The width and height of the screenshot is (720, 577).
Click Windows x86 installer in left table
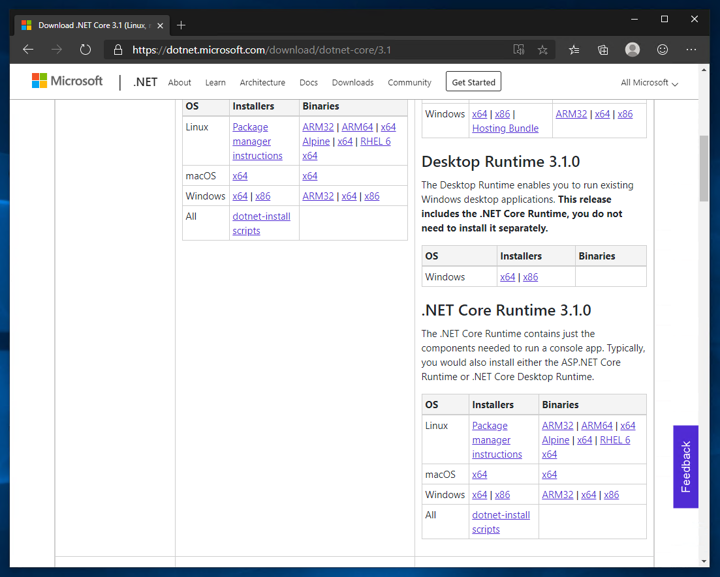coord(263,196)
